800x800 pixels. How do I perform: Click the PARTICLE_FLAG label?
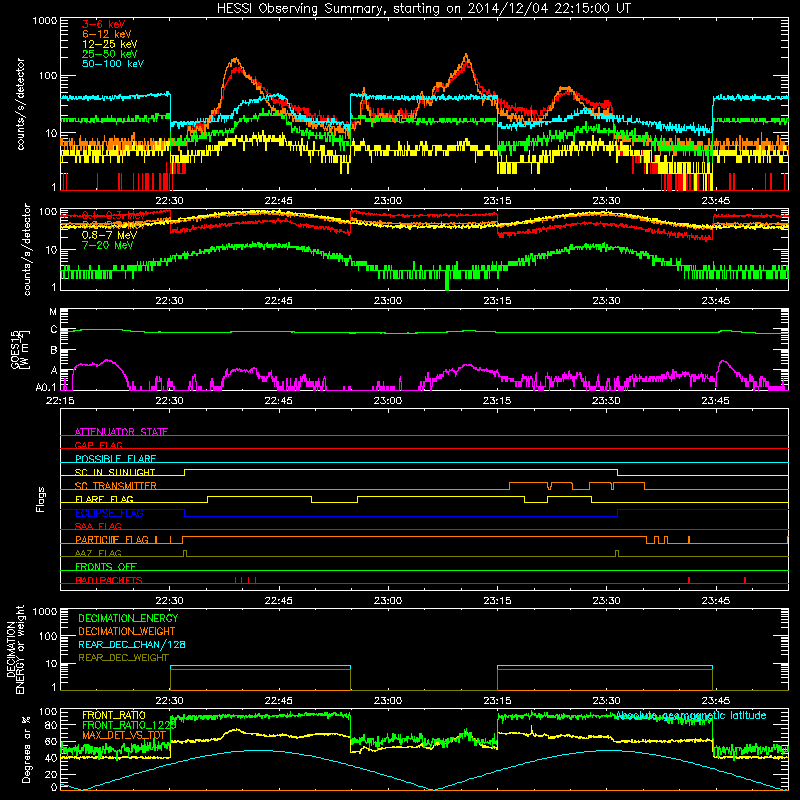click(112, 540)
